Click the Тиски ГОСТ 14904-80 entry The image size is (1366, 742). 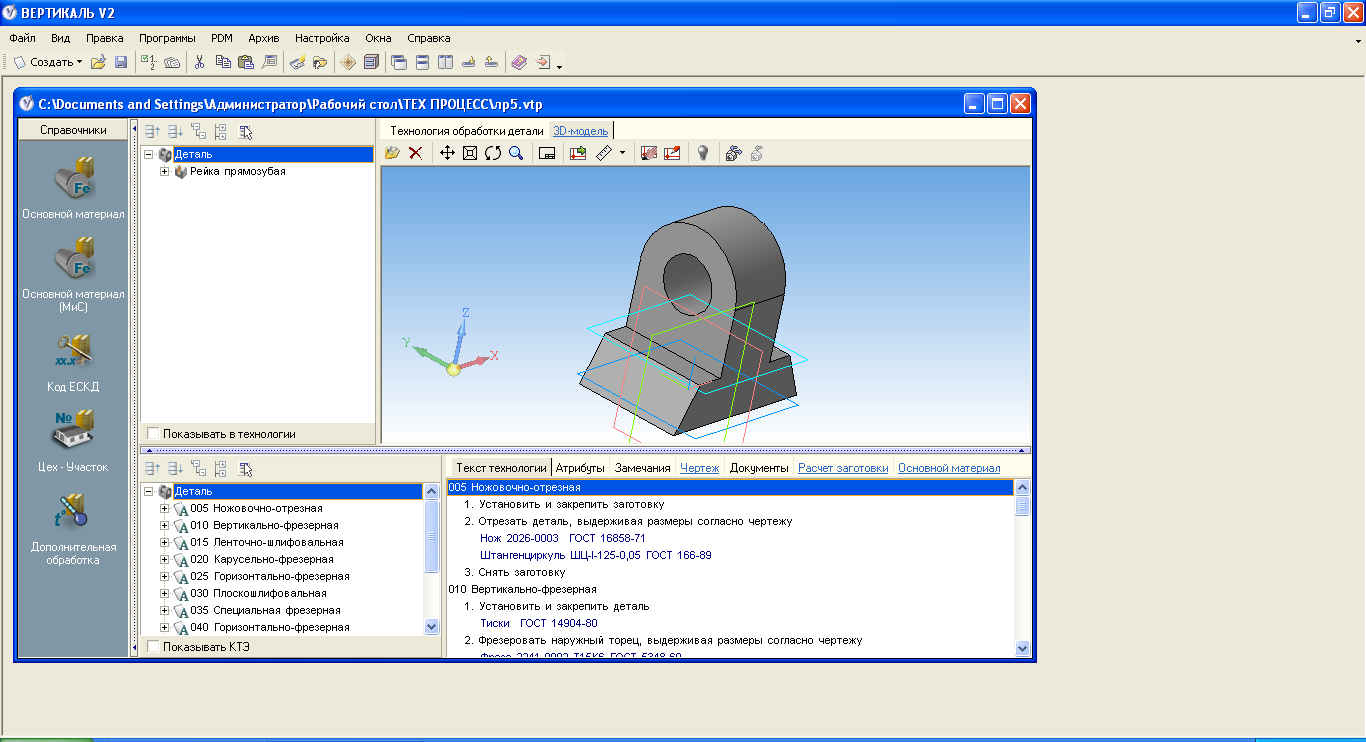tap(539, 623)
